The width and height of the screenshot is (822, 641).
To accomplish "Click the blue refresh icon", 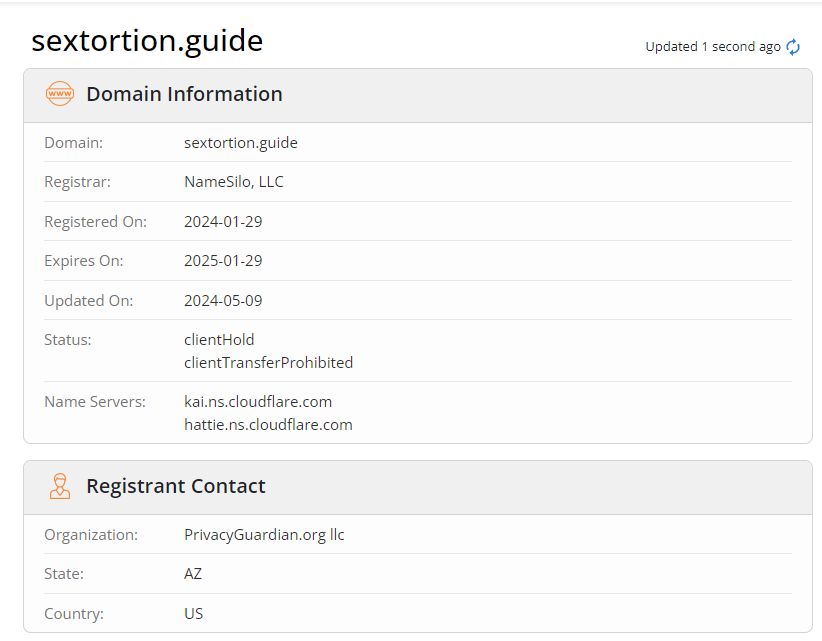I will [x=793, y=47].
